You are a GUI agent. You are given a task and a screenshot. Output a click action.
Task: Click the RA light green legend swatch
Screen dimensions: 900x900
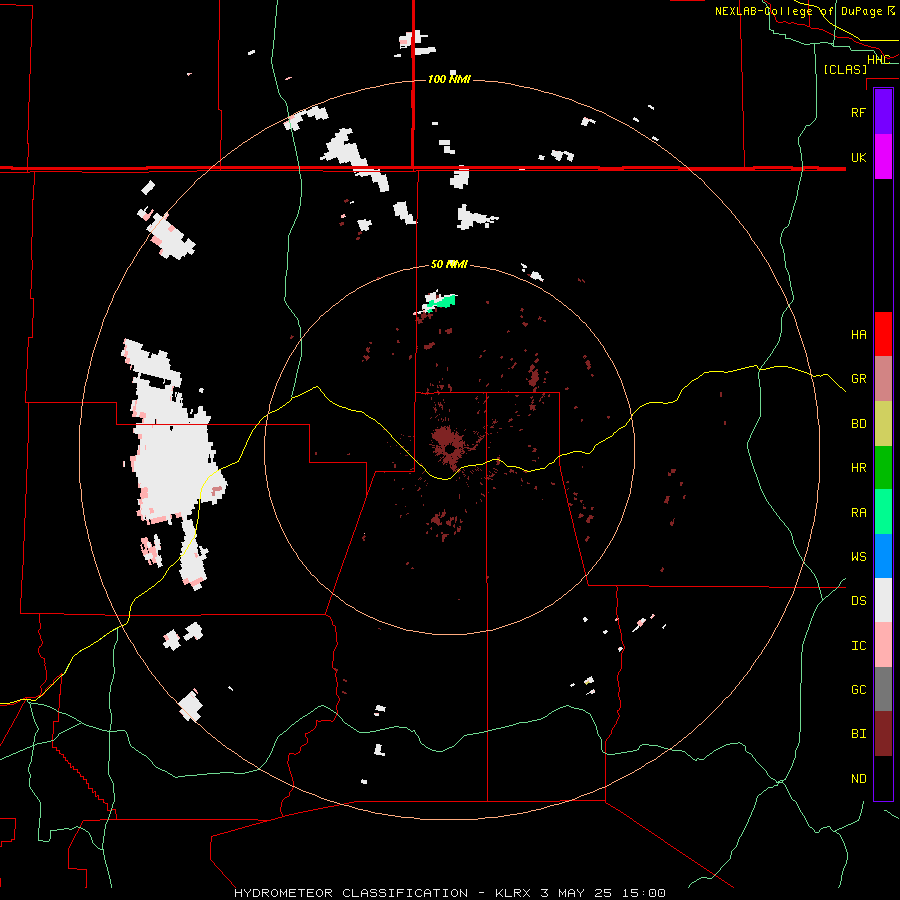tap(883, 512)
